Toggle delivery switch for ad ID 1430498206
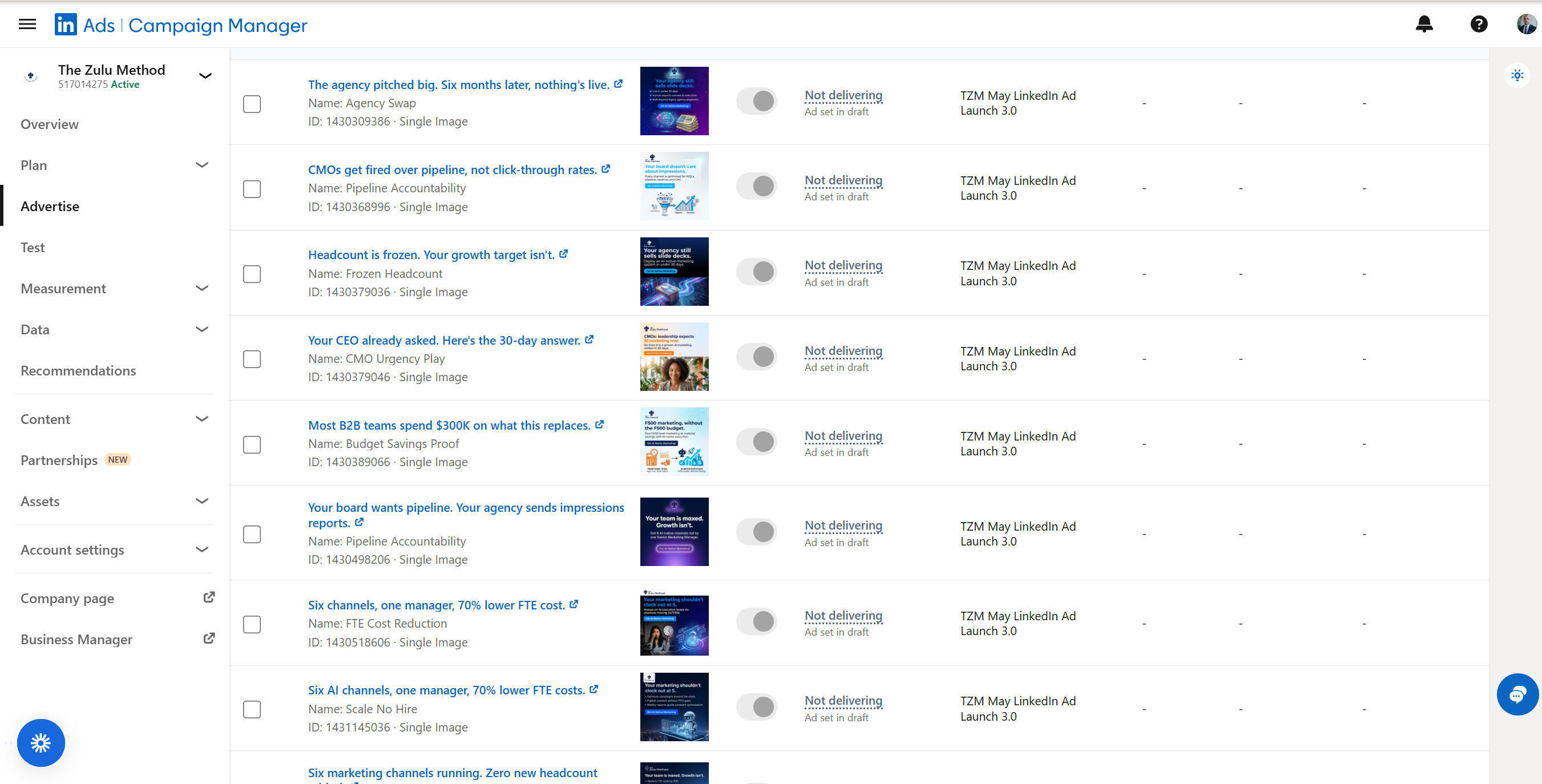1542x784 pixels. pyautogui.click(x=757, y=531)
